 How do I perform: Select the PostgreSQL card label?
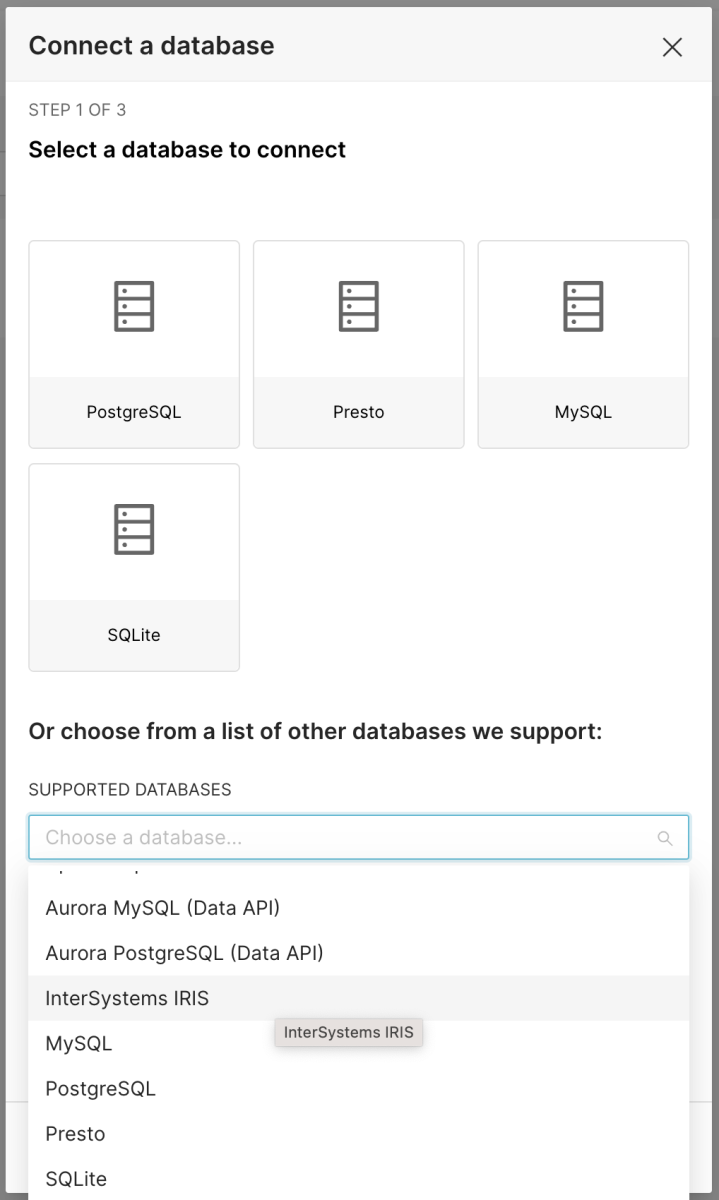(x=134, y=412)
